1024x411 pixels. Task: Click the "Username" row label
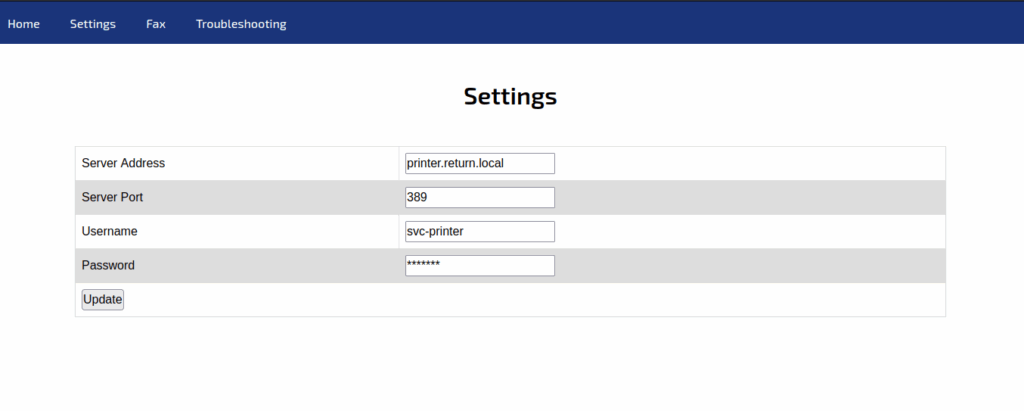(109, 231)
